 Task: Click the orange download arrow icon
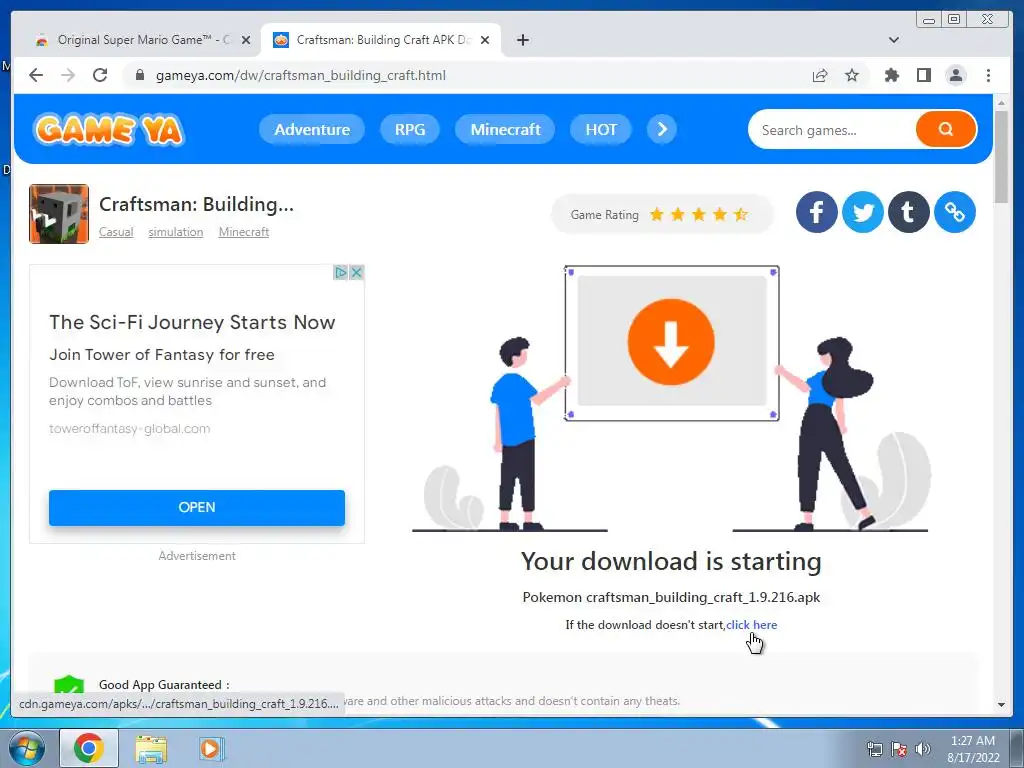[x=671, y=342]
